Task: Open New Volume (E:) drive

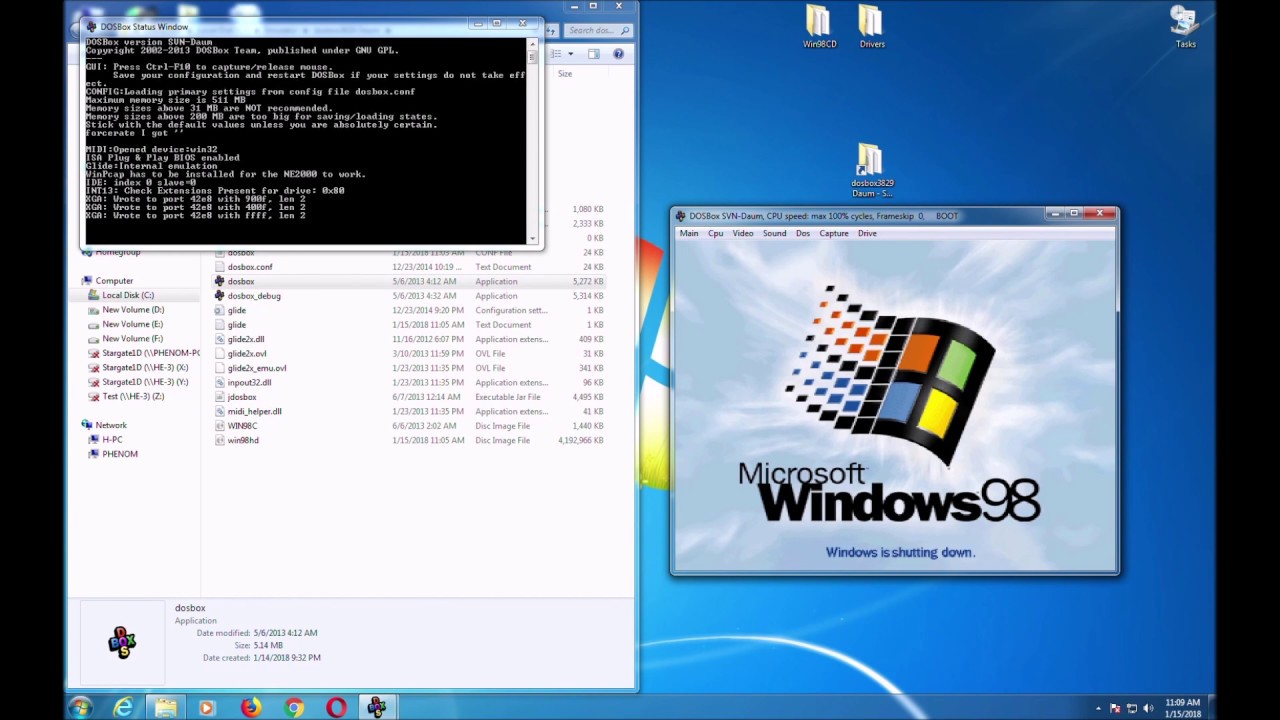Action: [x=131, y=324]
